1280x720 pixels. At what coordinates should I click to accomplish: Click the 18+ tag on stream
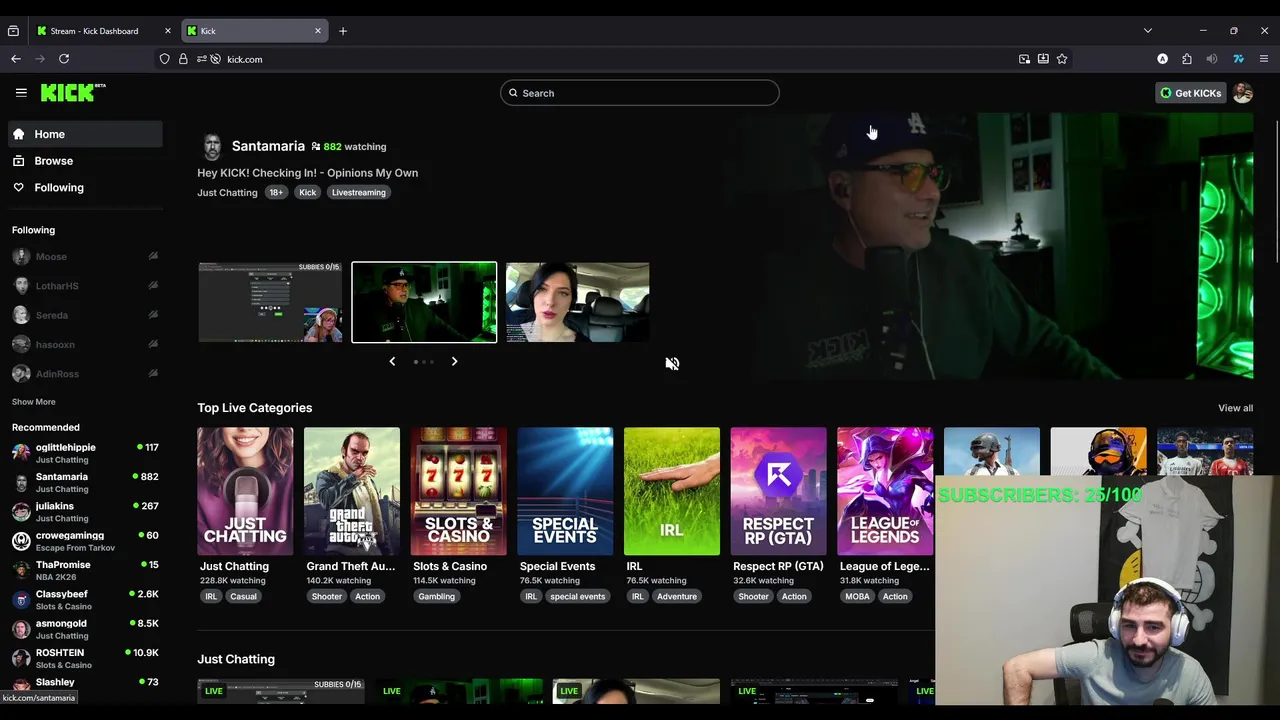click(x=276, y=192)
